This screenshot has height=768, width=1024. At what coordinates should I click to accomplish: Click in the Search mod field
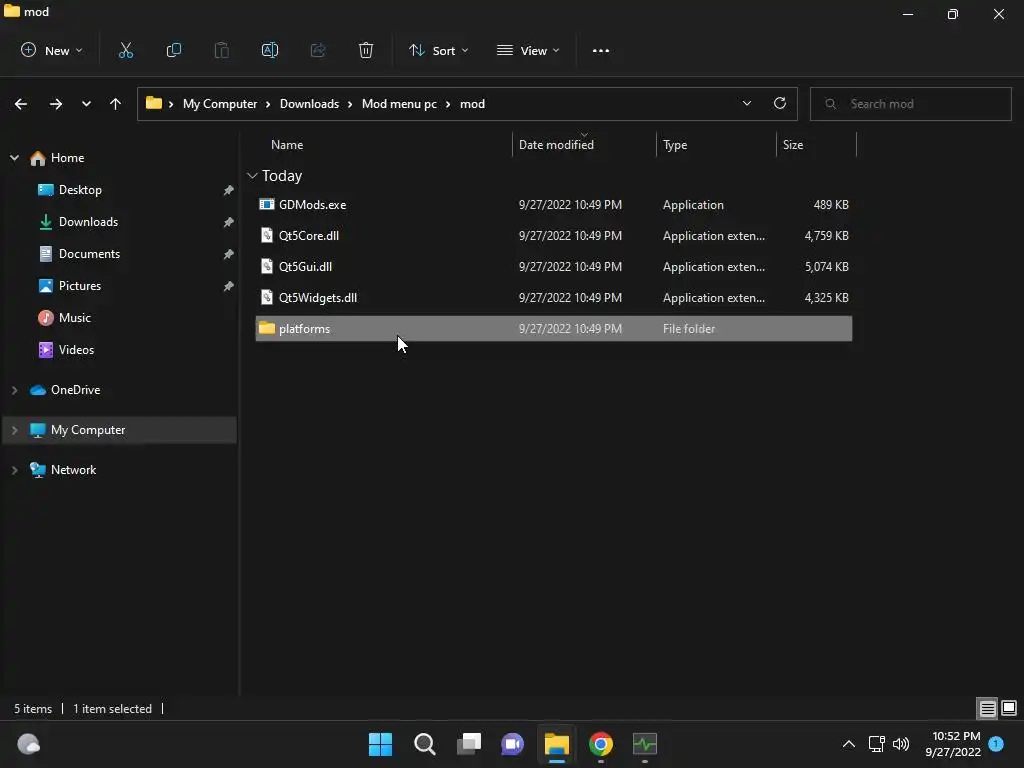[x=910, y=104]
